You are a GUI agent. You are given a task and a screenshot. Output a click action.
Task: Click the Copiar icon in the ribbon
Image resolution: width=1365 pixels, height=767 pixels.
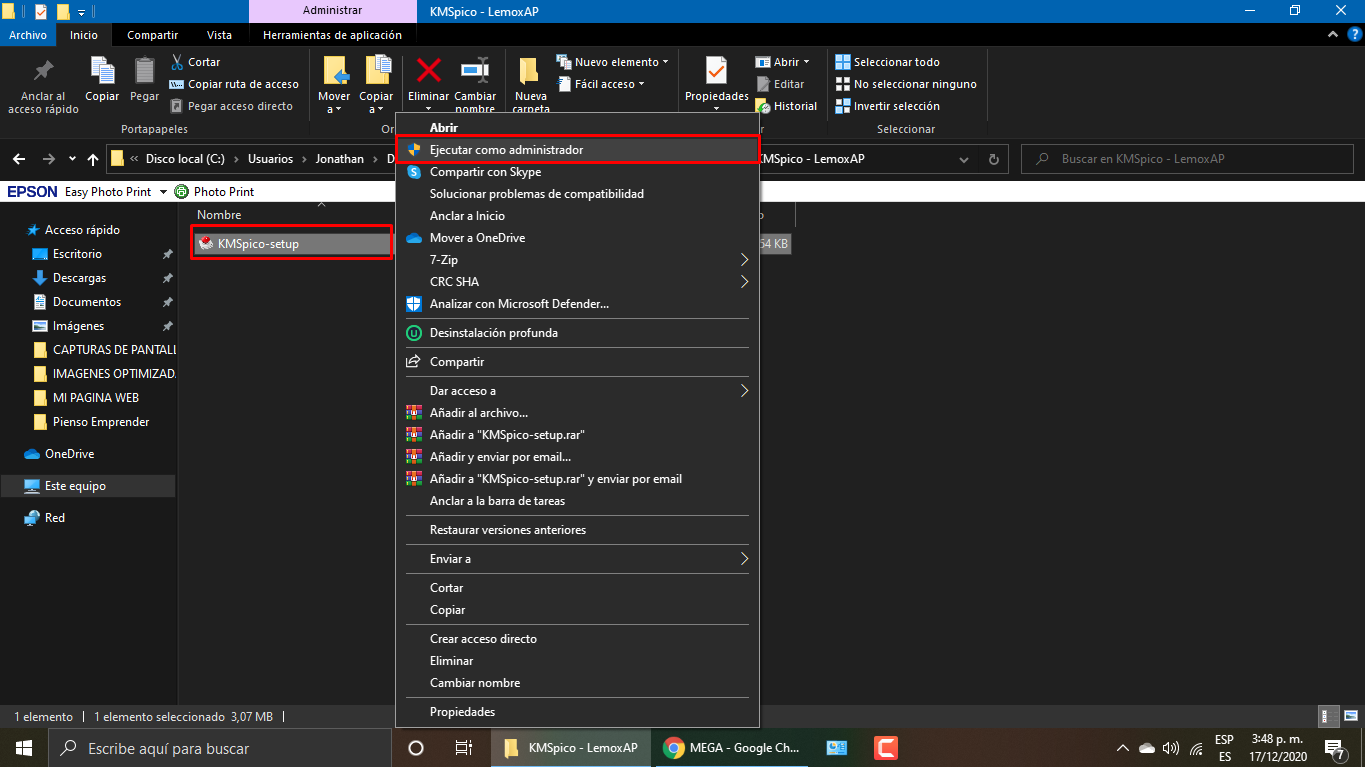(x=102, y=70)
